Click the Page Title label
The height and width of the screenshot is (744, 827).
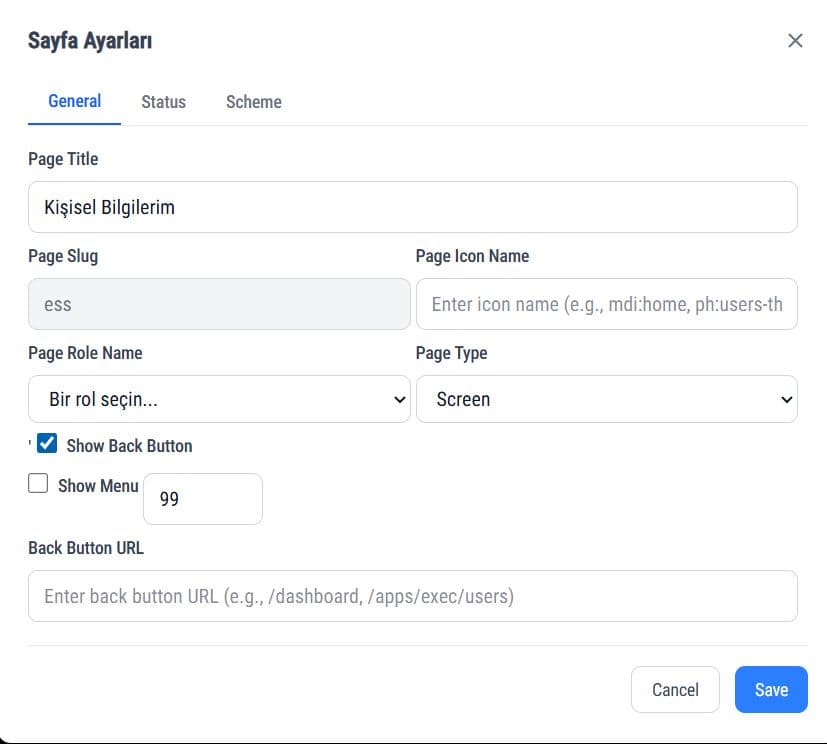pyautogui.click(x=63, y=159)
